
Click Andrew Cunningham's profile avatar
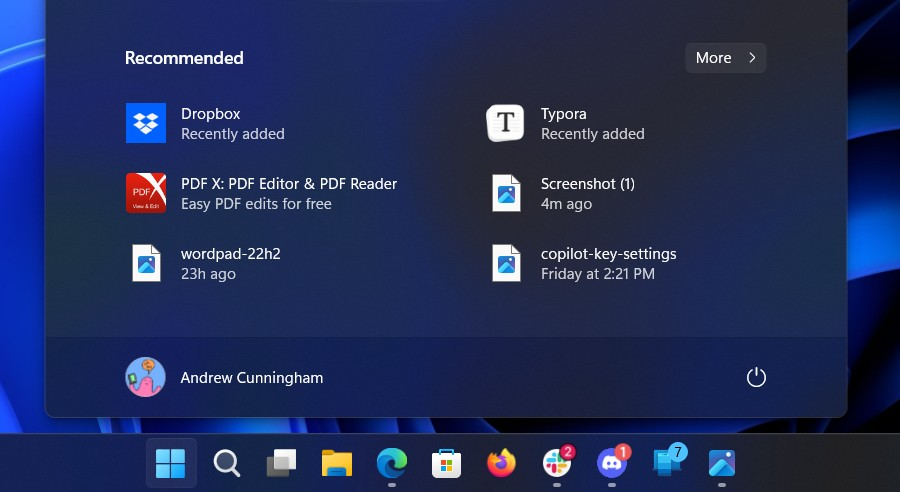pyautogui.click(x=146, y=377)
